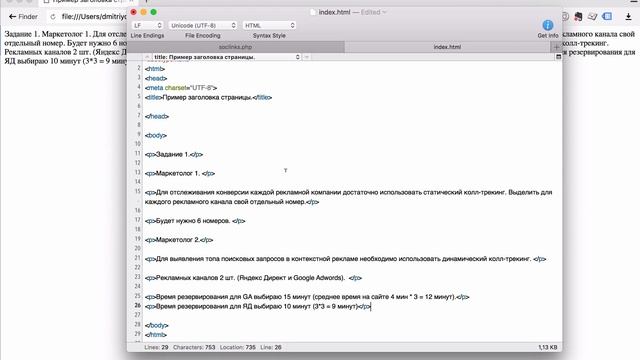Screen dimensions: 640x360
Task: Click the 1,13 KB file size in status bar
Action: pos(547,347)
